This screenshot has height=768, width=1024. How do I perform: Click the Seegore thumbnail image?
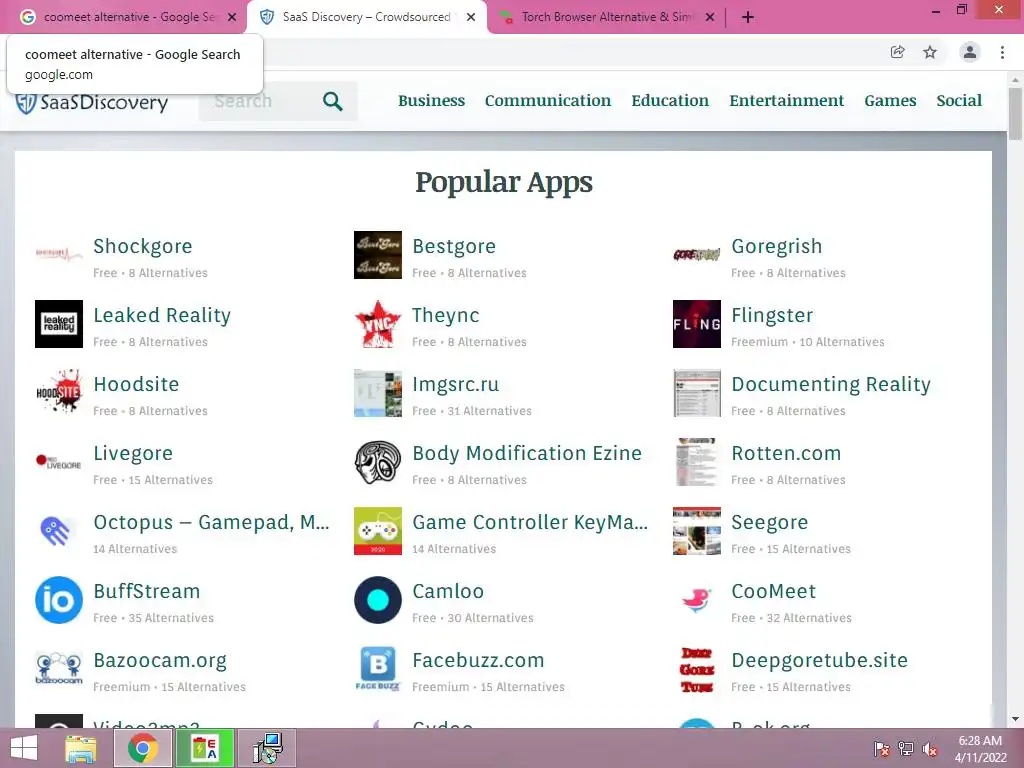[697, 531]
